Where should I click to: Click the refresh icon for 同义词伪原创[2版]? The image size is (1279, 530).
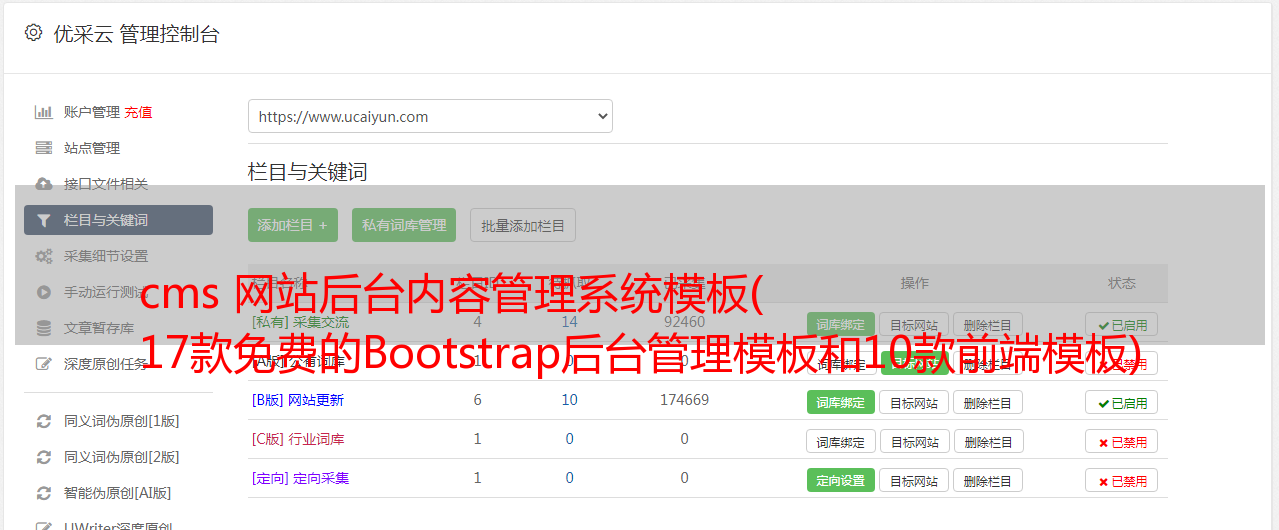43,457
